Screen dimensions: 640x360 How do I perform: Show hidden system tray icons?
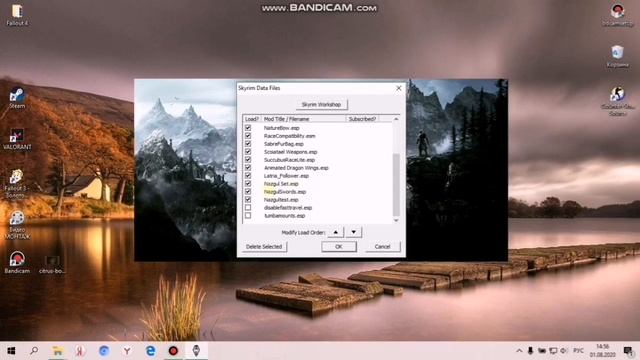coord(519,351)
